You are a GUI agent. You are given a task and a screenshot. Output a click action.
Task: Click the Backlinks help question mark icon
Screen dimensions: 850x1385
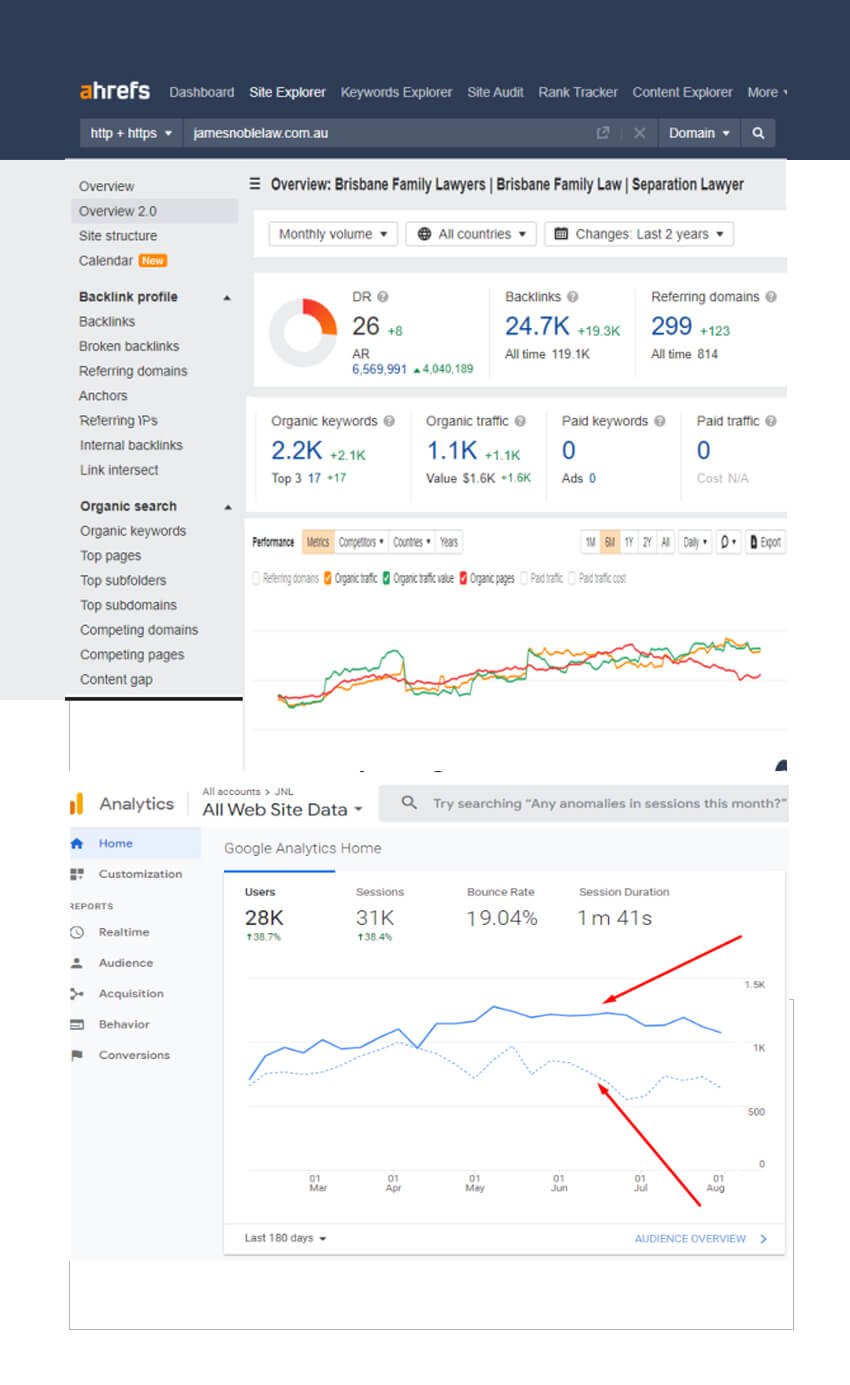[x=572, y=297]
